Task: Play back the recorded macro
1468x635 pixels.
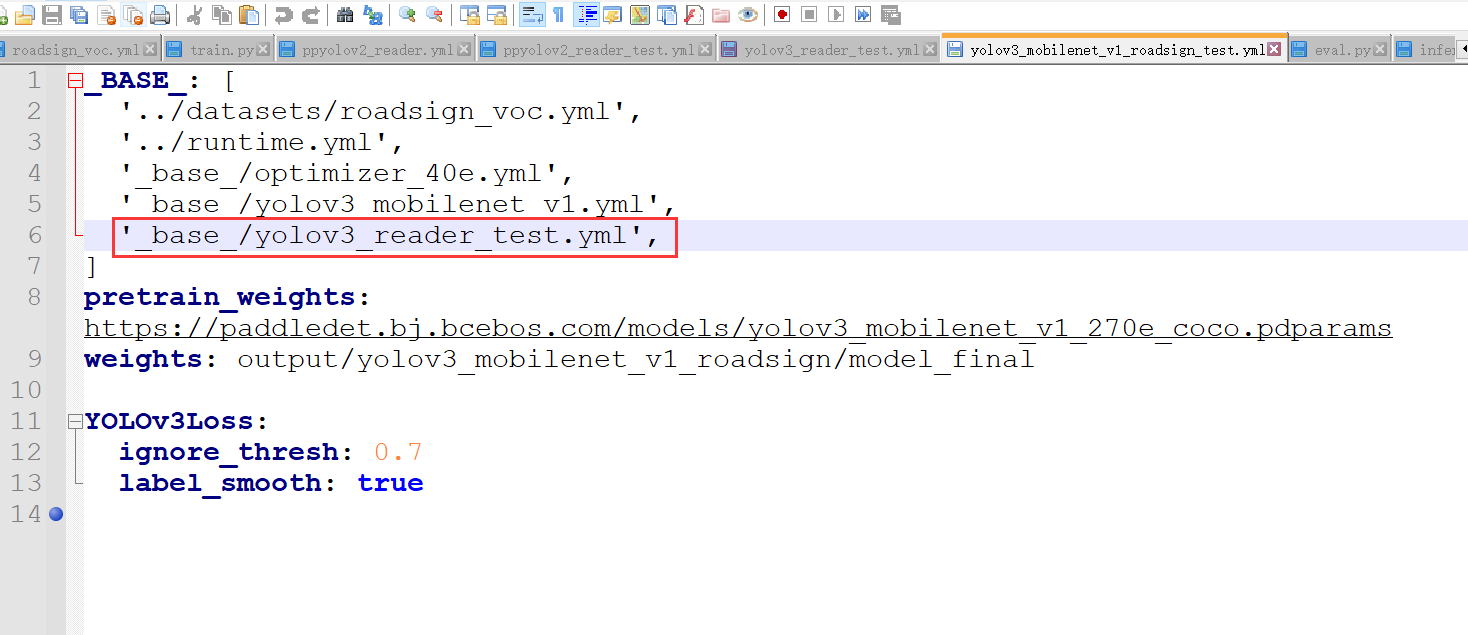Action: pos(836,15)
